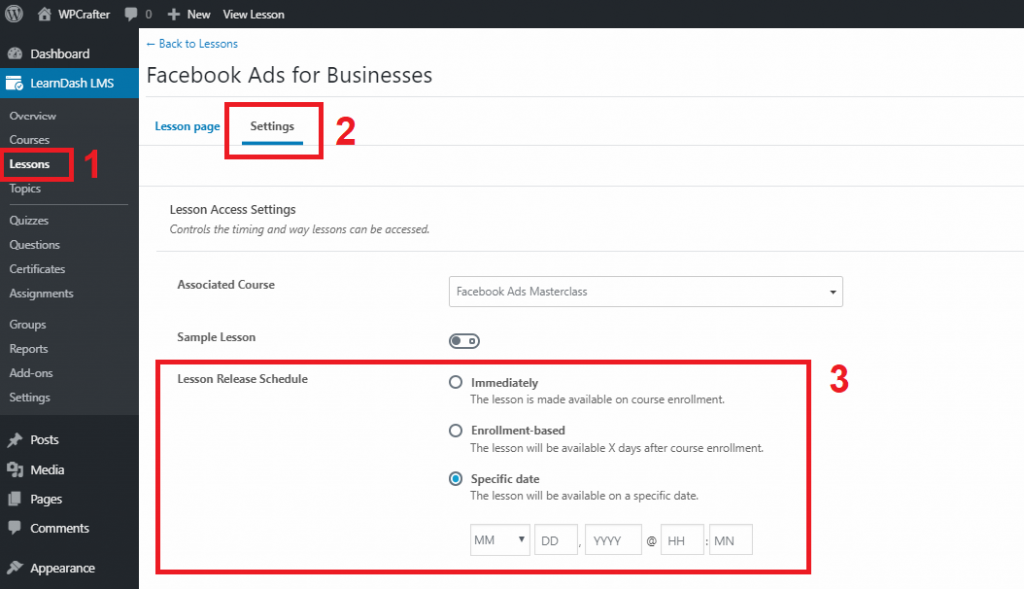Click the WPCrafter site name
This screenshot has height=589, width=1024.
coord(84,14)
